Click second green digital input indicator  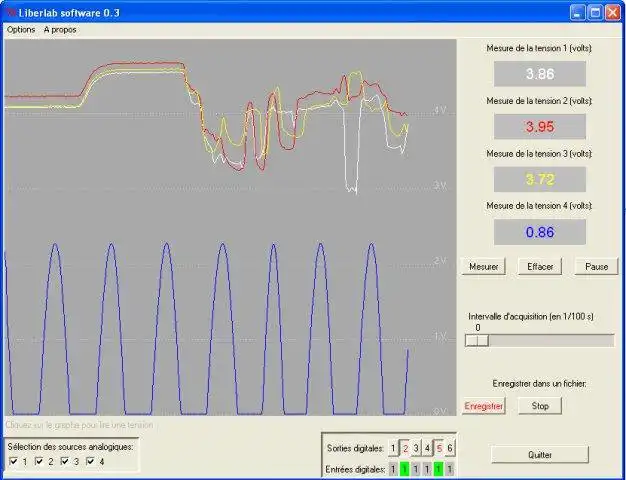tap(404, 469)
